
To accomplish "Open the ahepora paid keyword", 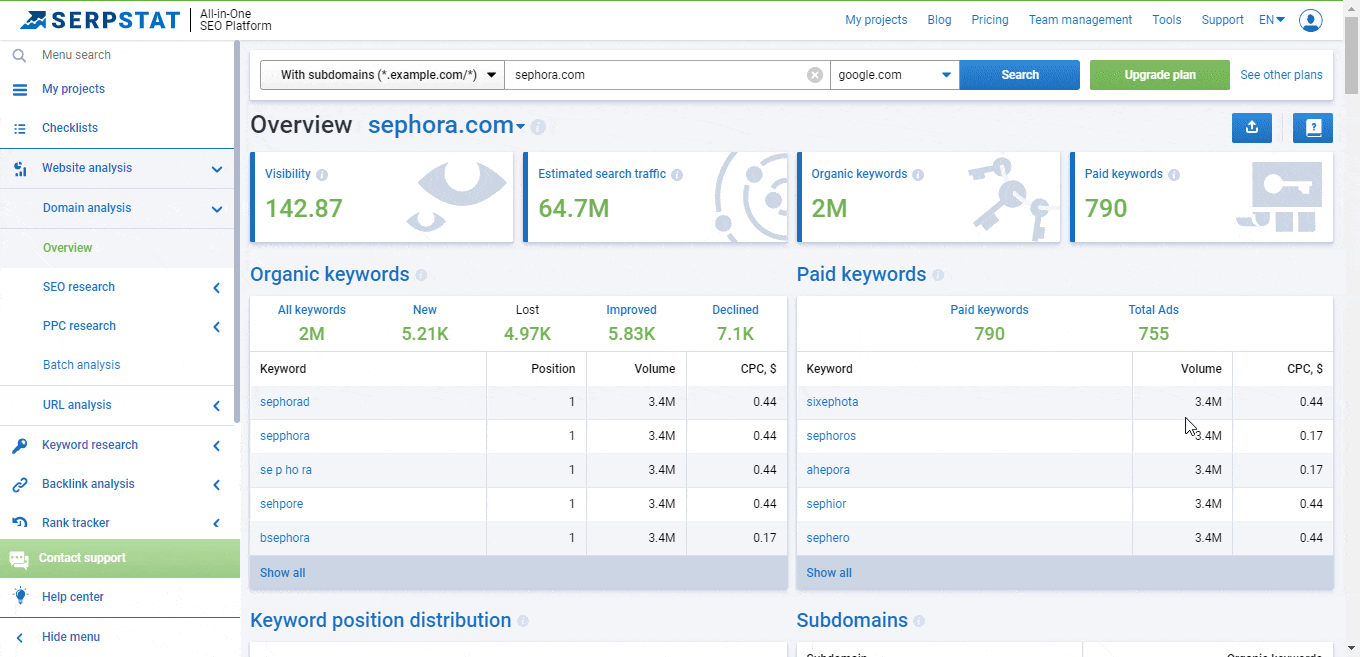I will pos(828,470).
